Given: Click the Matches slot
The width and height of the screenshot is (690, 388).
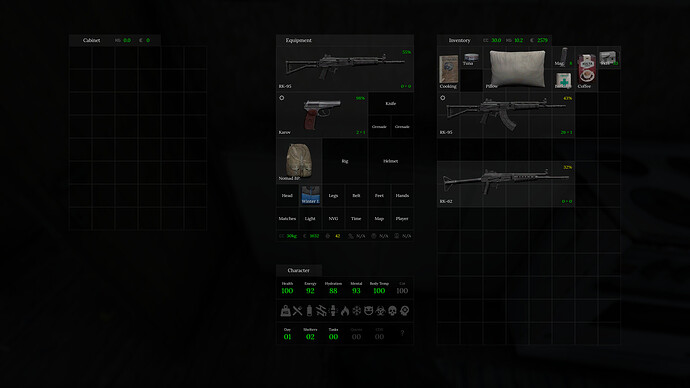Looking at the screenshot, I should 287,218.
